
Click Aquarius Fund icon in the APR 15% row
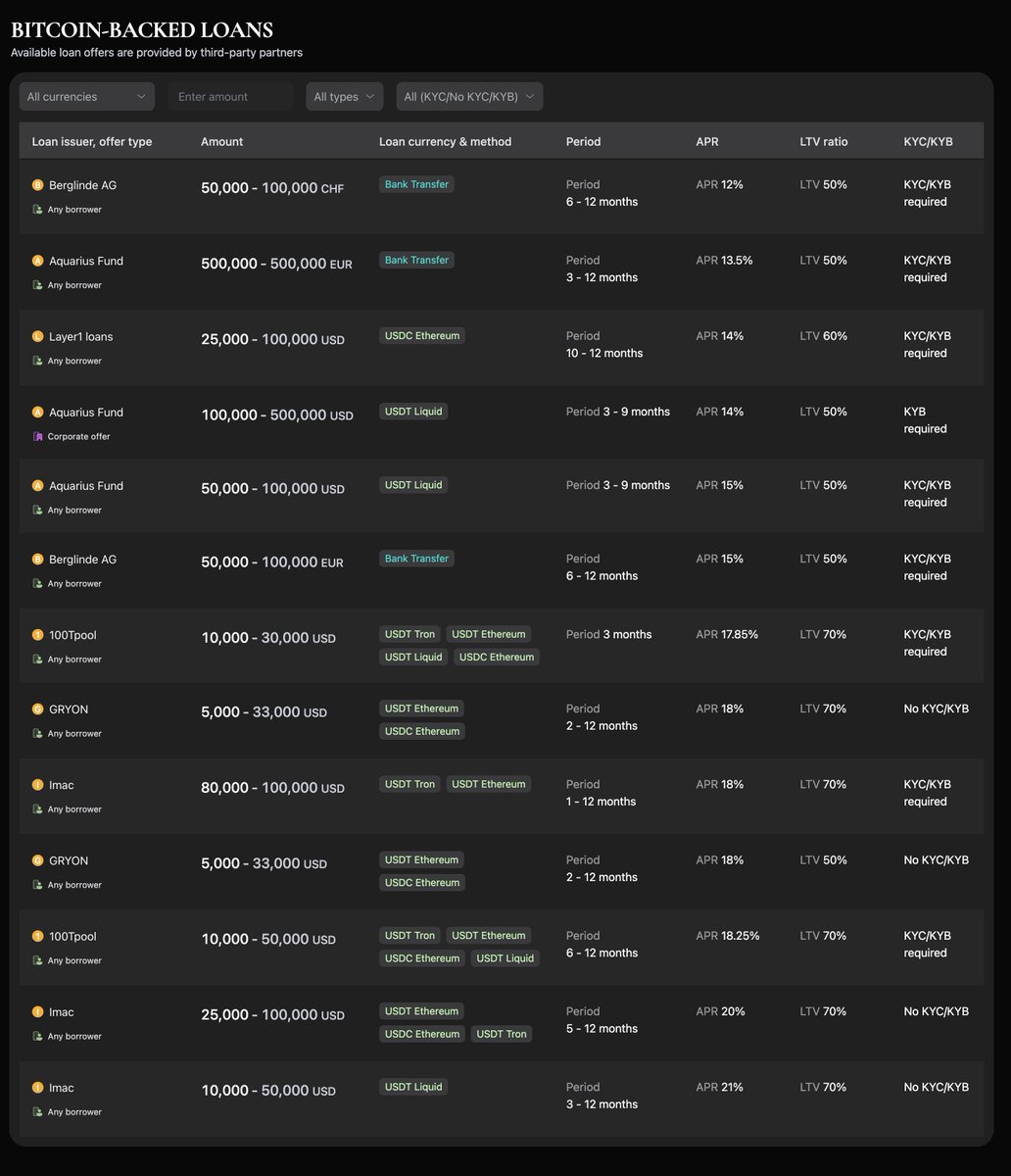pos(38,486)
